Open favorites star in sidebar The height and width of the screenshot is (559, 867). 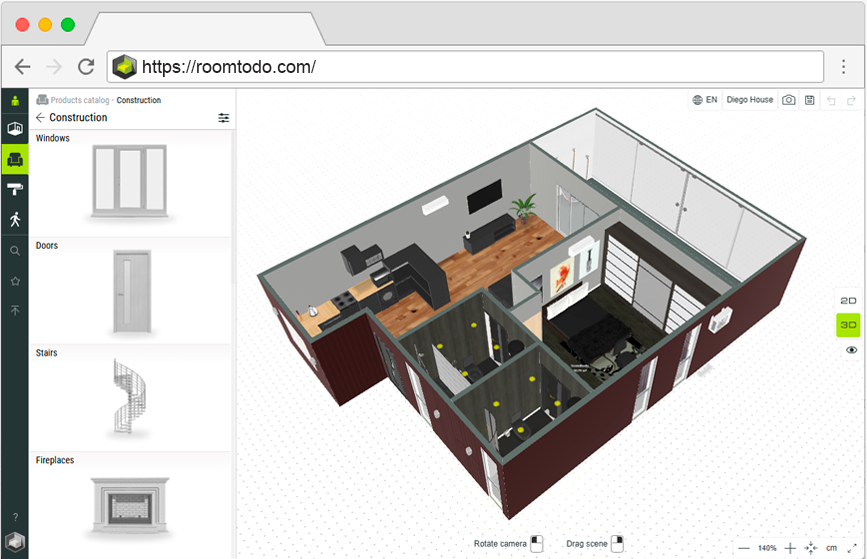point(14,281)
